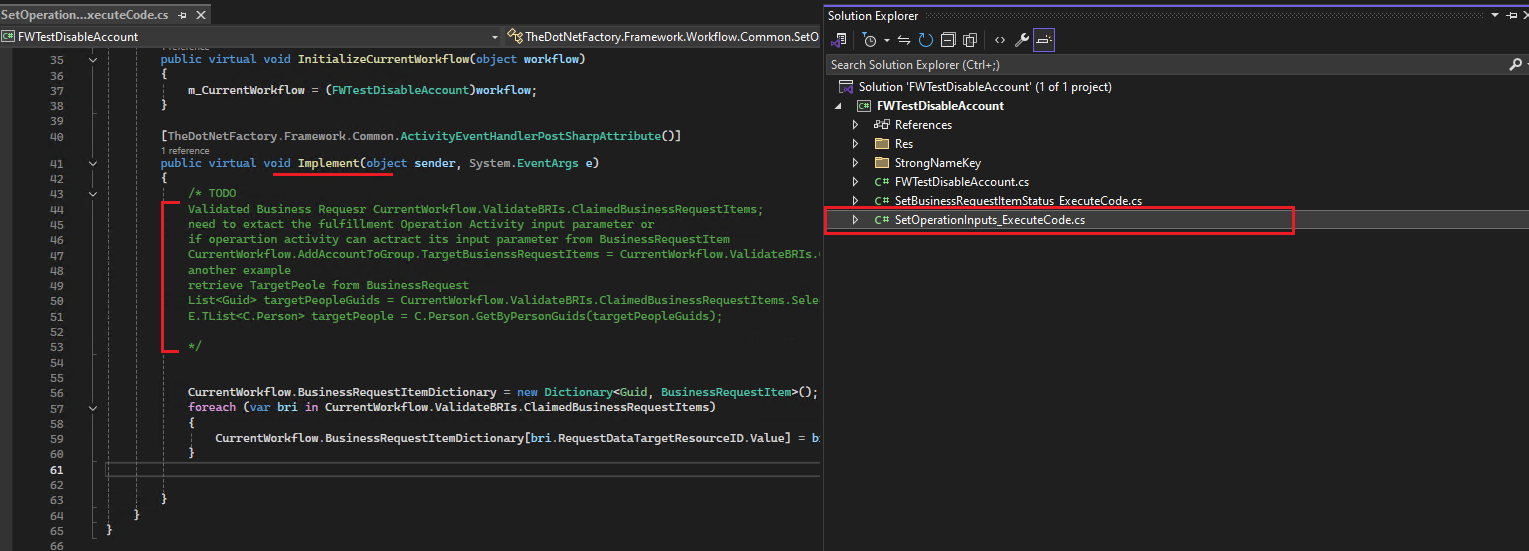This screenshot has height=551, width=1529.
Task: Click Sync with Active Document arrows icon
Action: tap(904, 40)
